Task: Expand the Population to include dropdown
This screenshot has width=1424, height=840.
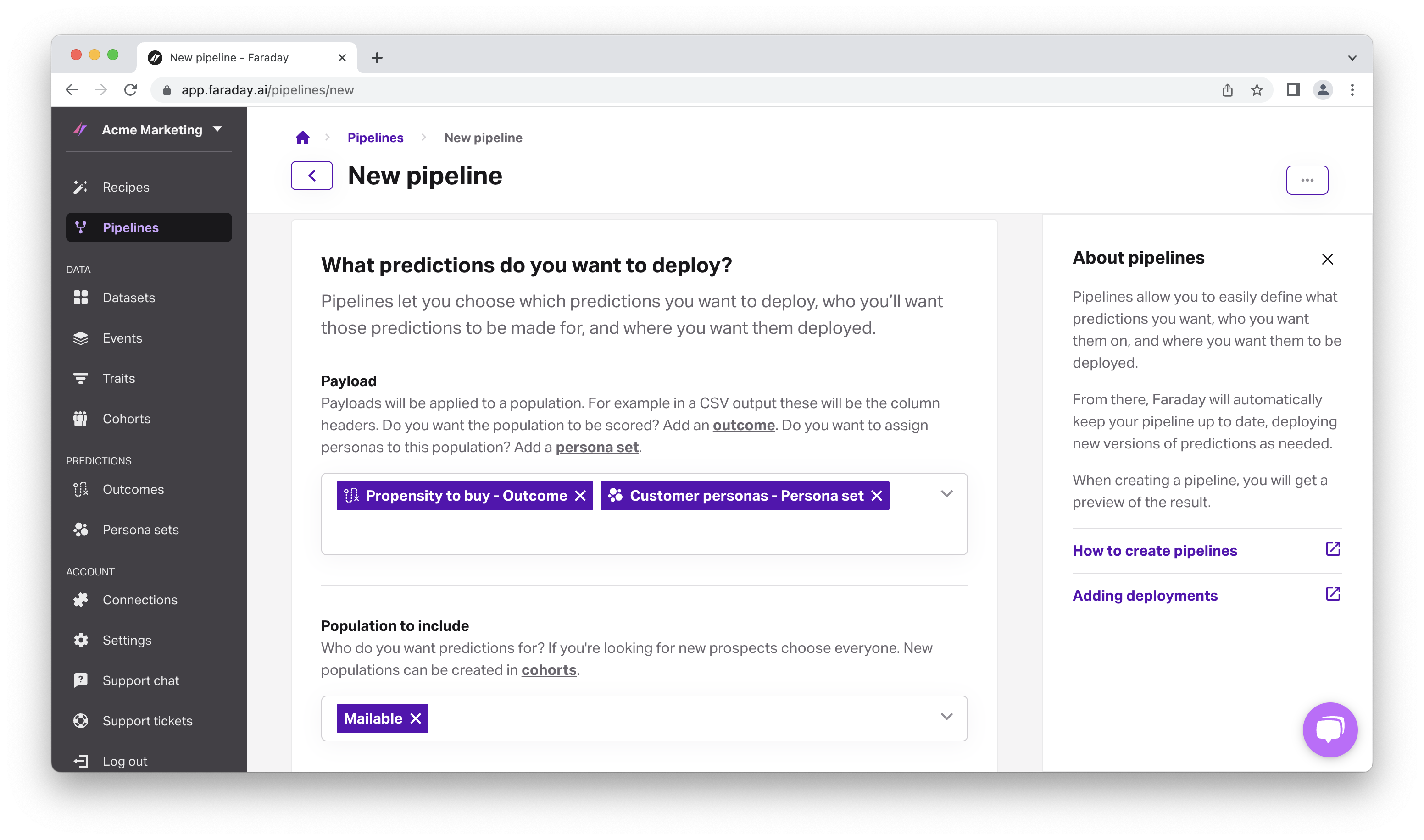Action: tap(946, 717)
